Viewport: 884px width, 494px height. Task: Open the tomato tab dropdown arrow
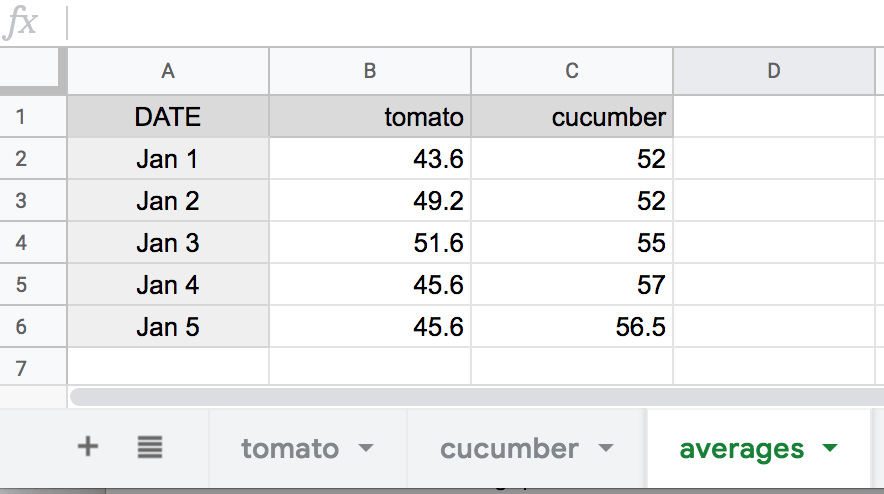(366, 449)
